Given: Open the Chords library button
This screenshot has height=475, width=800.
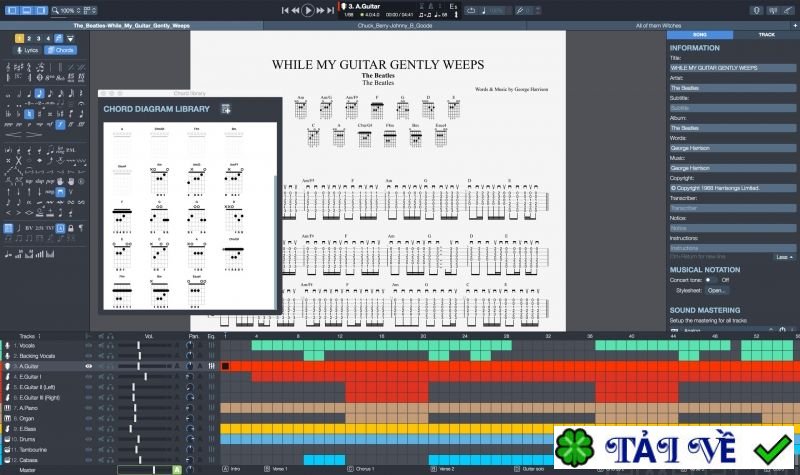Looking at the screenshot, I should pyautogui.click(x=61, y=50).
